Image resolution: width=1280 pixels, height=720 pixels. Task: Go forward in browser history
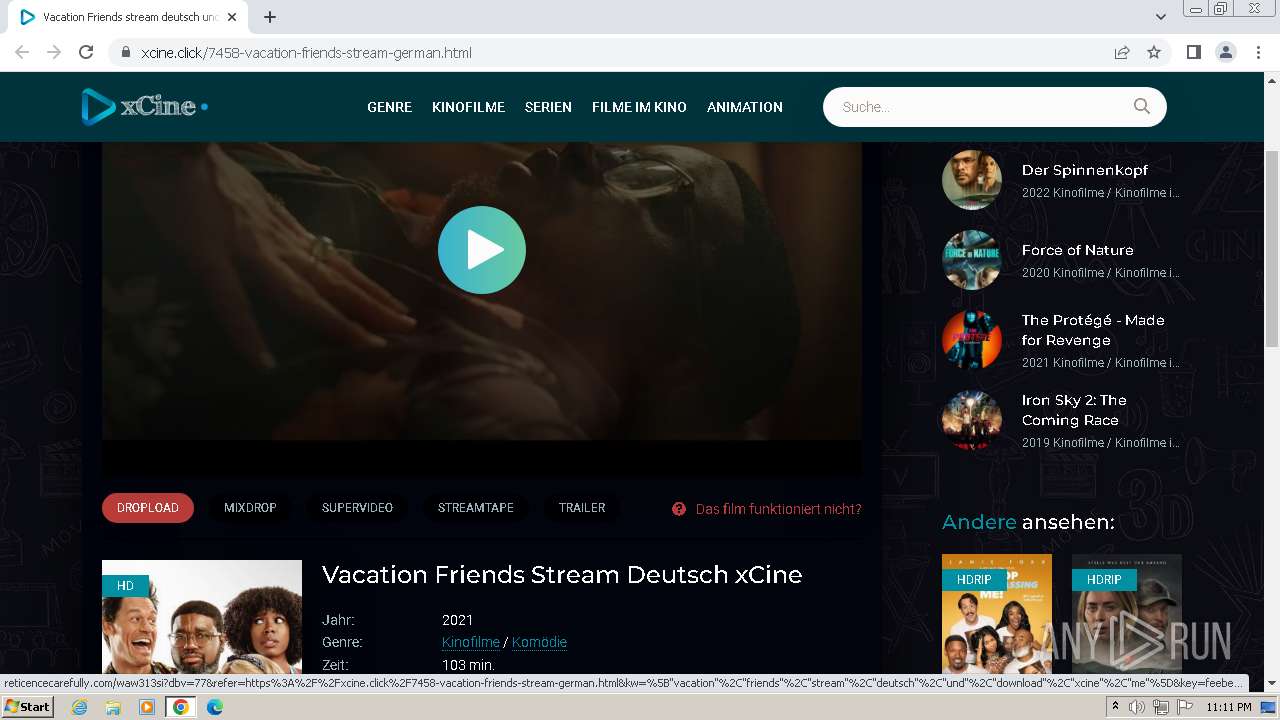point(54,52)
